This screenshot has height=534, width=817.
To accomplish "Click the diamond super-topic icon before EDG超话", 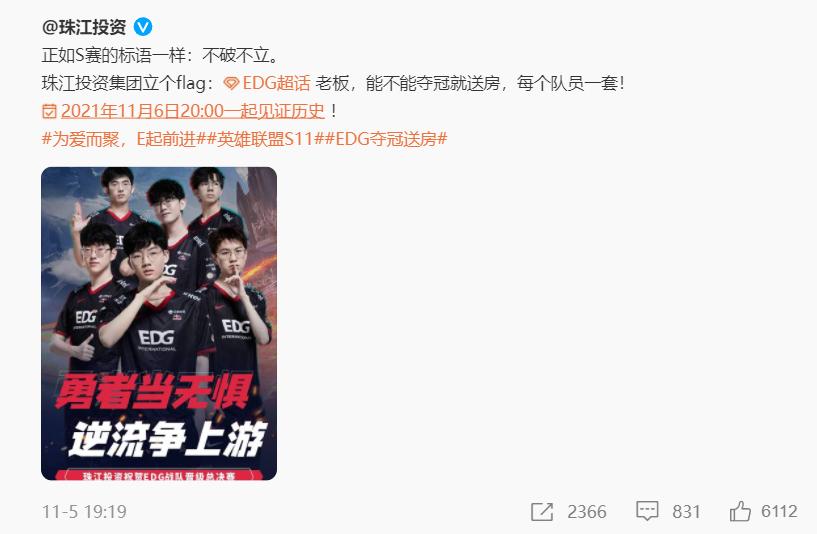I will (x=231, y=83).
